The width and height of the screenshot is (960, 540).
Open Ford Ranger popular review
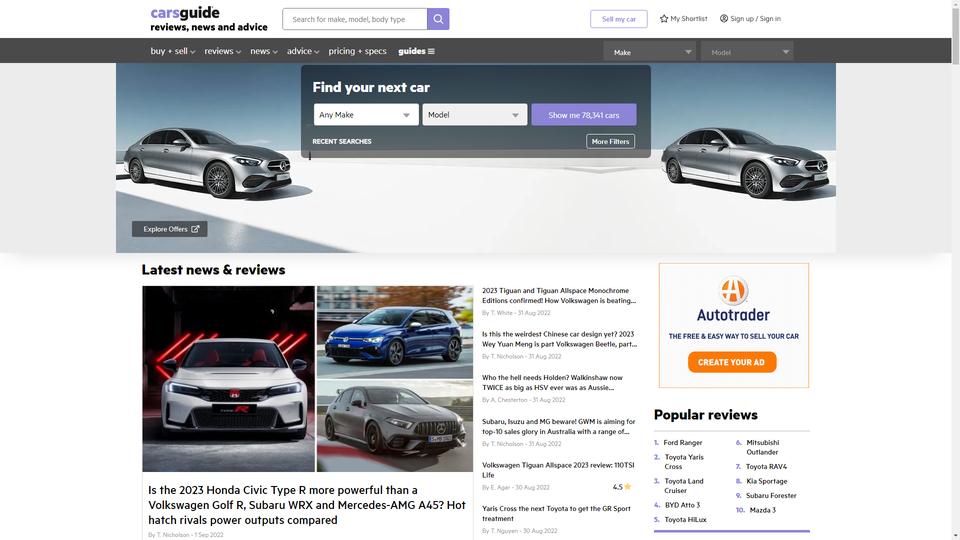(x=683, y=442)
